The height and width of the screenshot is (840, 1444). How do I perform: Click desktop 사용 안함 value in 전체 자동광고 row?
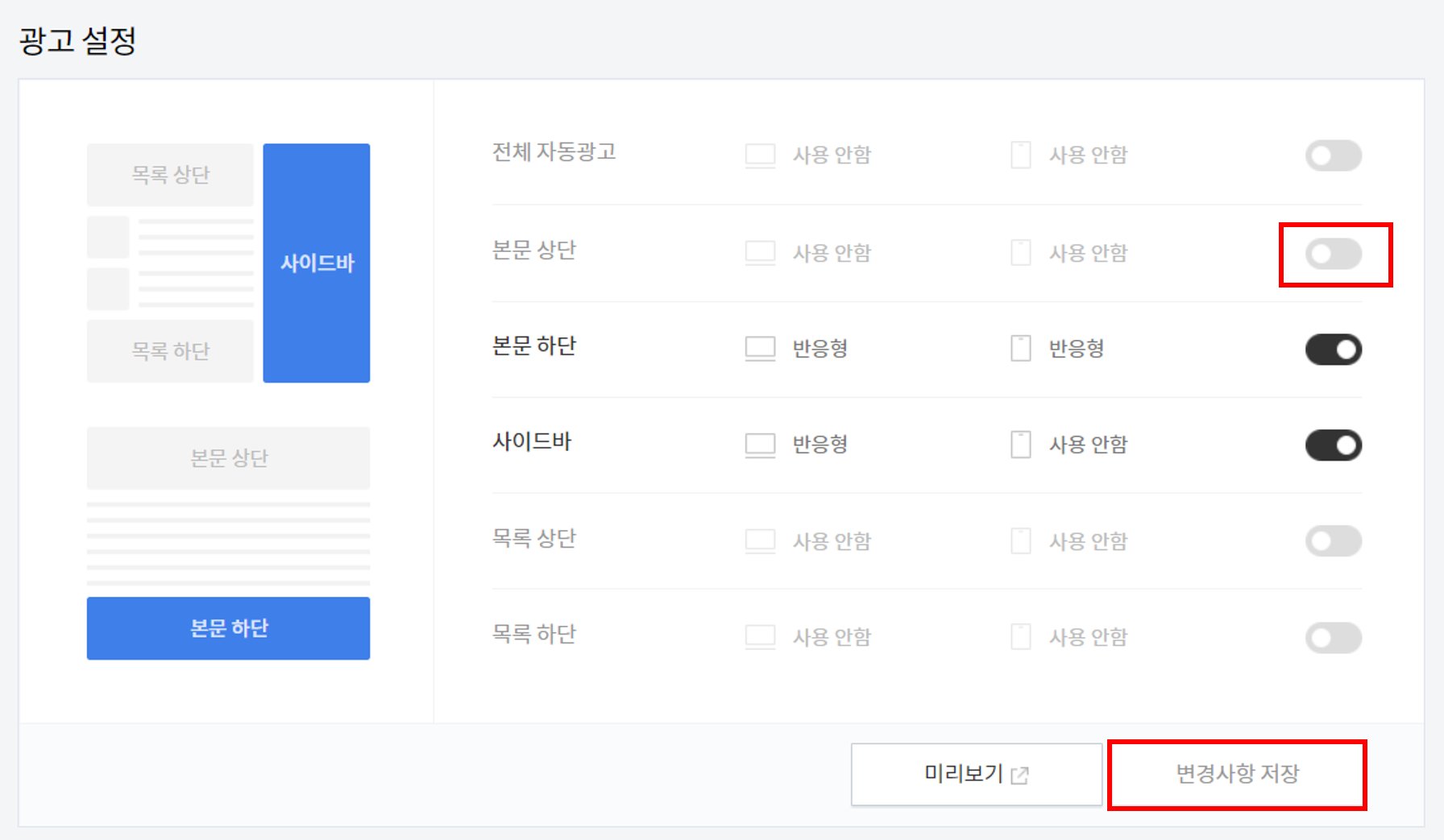tap(832, 155)
